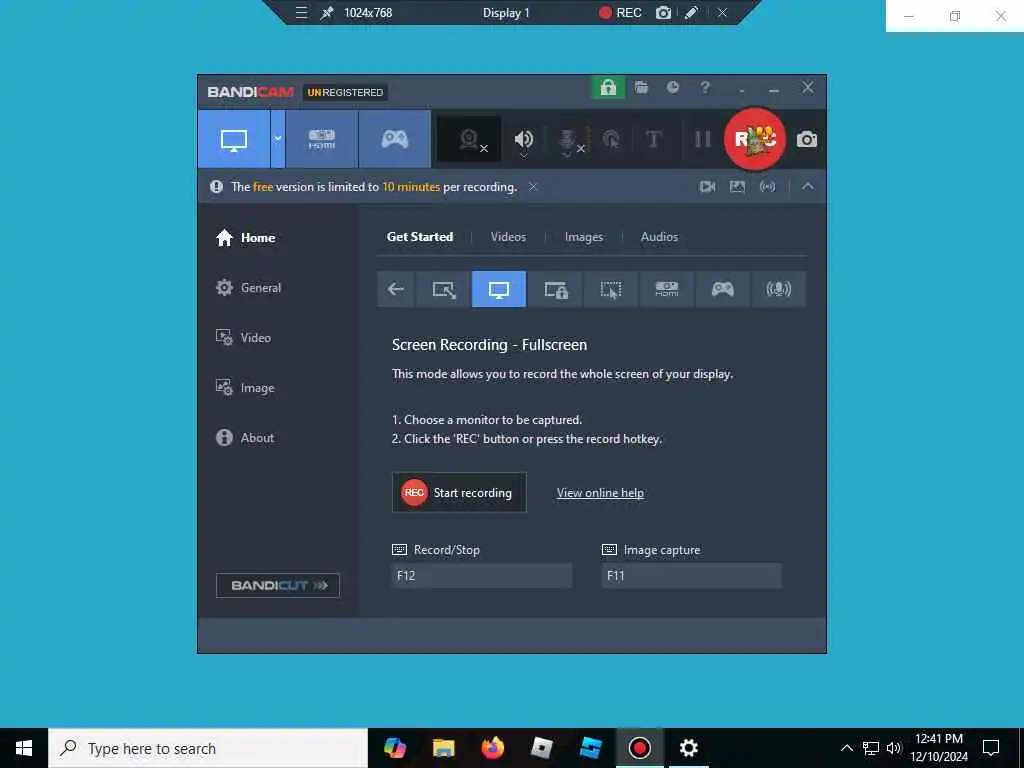Toggle the mouse click effect icon
The width and height of the screenshot is (1024, 768).
[611, 139]
